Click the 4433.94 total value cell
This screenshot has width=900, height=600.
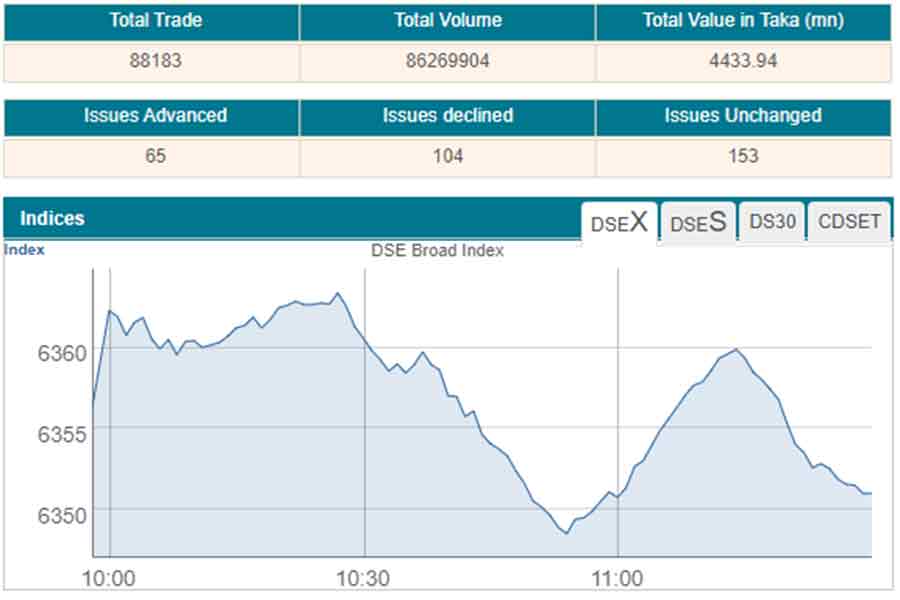pos(742,61)
